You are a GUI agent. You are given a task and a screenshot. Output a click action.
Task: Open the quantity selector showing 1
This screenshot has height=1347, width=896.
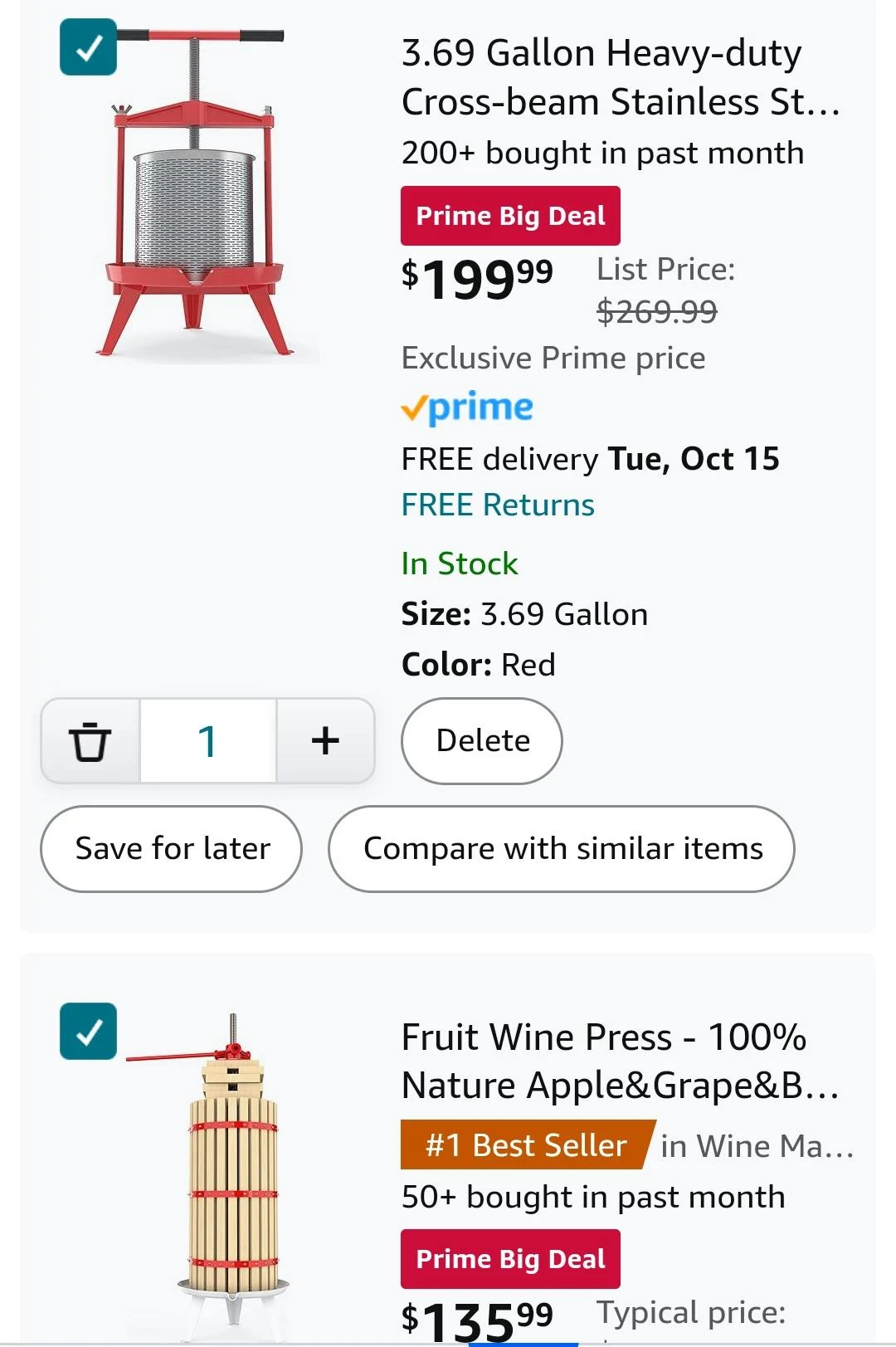[x=207, y=741]
